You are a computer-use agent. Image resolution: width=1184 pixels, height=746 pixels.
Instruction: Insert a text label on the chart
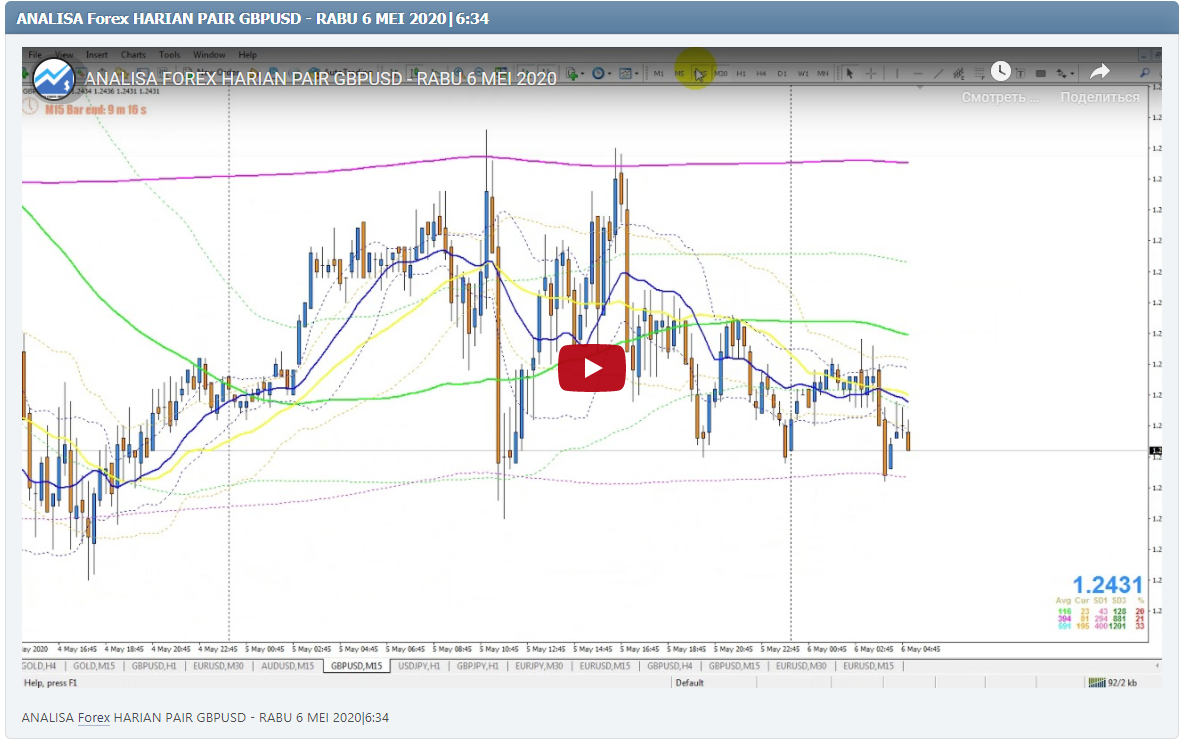click(x=1020, y=73)
